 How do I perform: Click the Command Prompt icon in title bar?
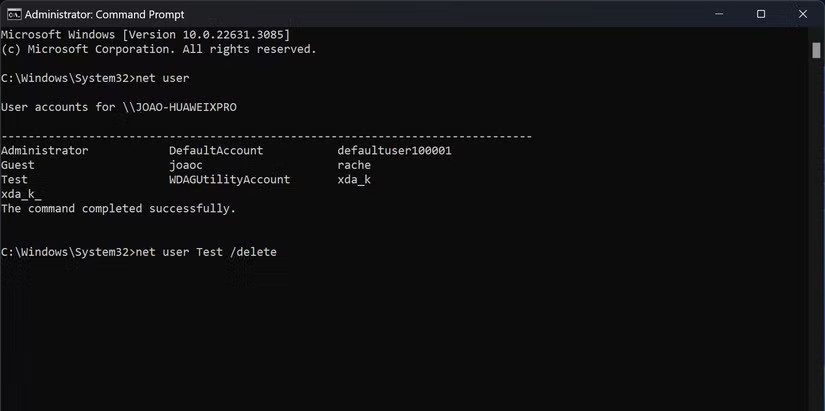tap(12, 14)
